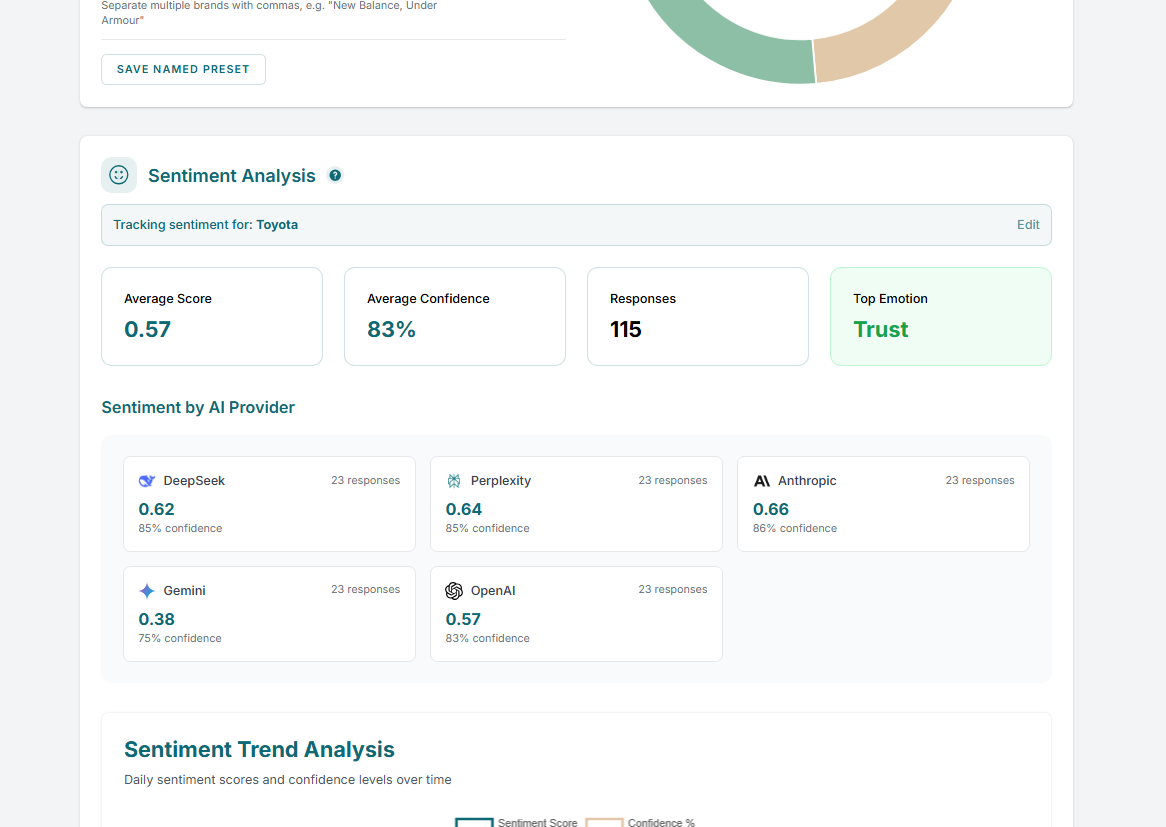Click the Perplexity provider name

500,481
